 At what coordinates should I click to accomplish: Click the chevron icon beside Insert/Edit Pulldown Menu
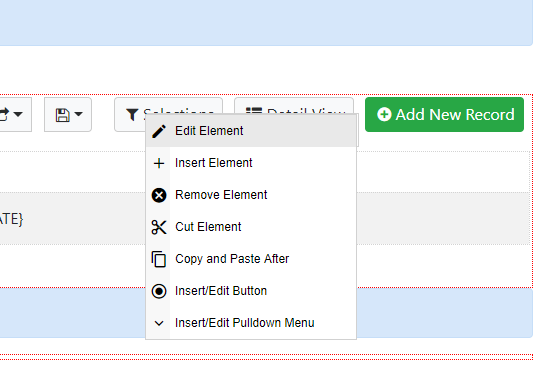tap(159, 323)
